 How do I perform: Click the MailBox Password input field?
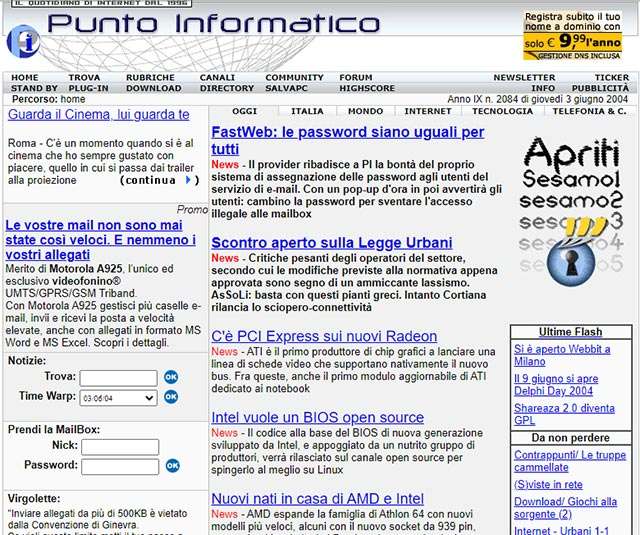118,466
